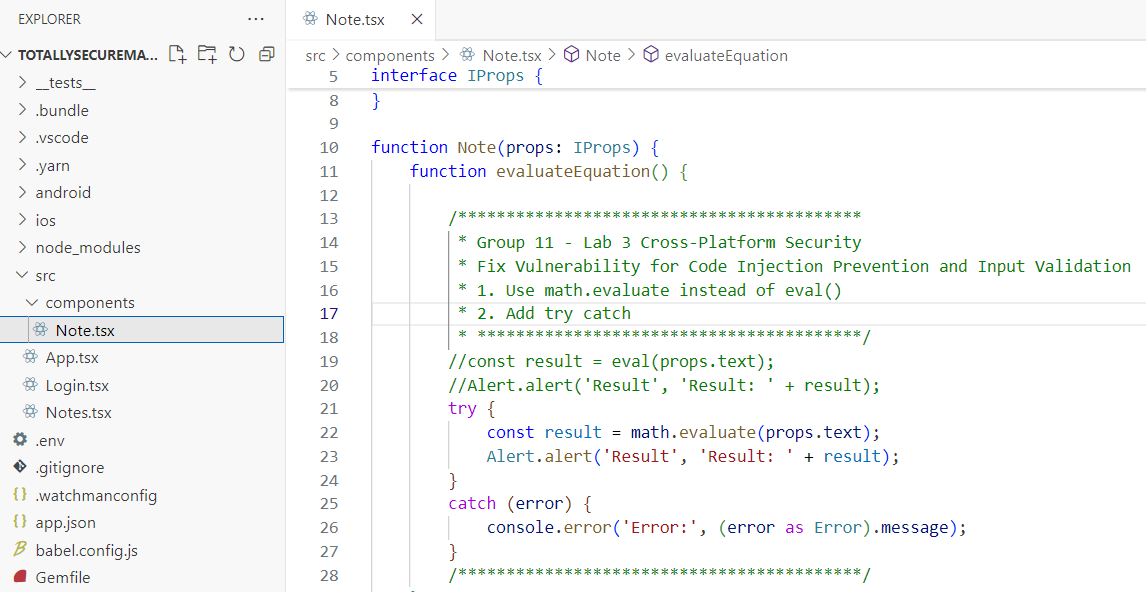This screenshot has height=592, width=1146.
Task: Click '2. Add try catch' comment line
Action: pyautogui.click(x=544, y=313)
